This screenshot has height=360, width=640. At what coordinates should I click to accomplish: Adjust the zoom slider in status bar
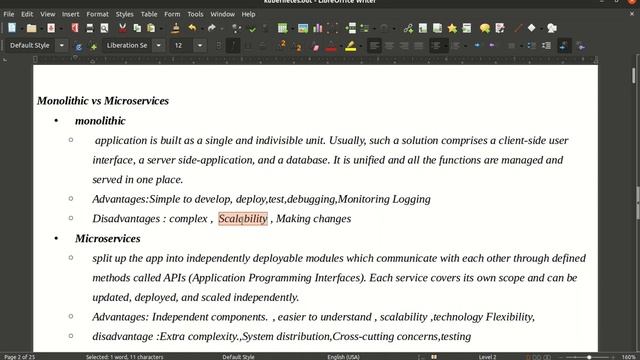tap(588, 357)
